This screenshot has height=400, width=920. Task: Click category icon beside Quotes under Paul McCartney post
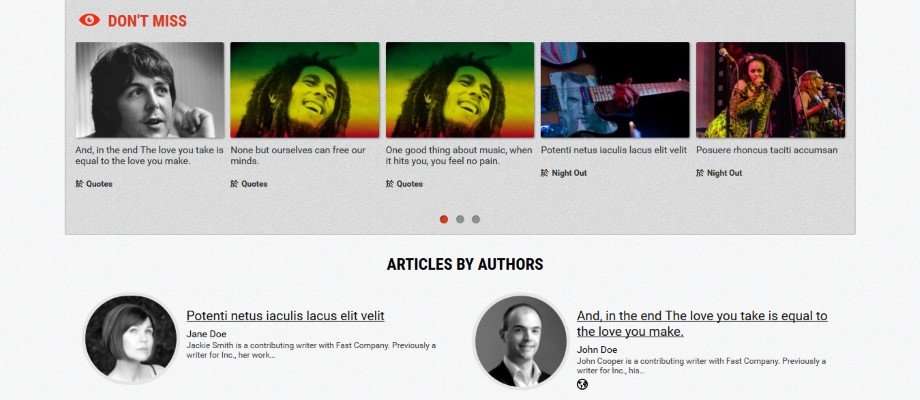click(79, 184)
